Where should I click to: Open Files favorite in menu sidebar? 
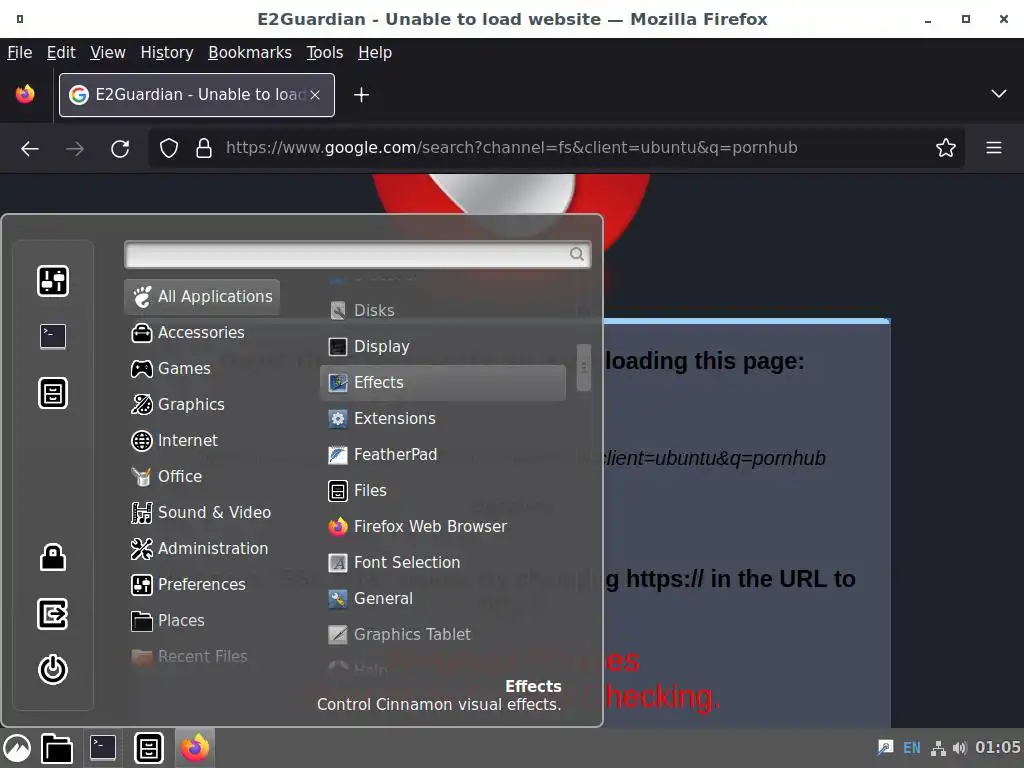click(53, 393)
